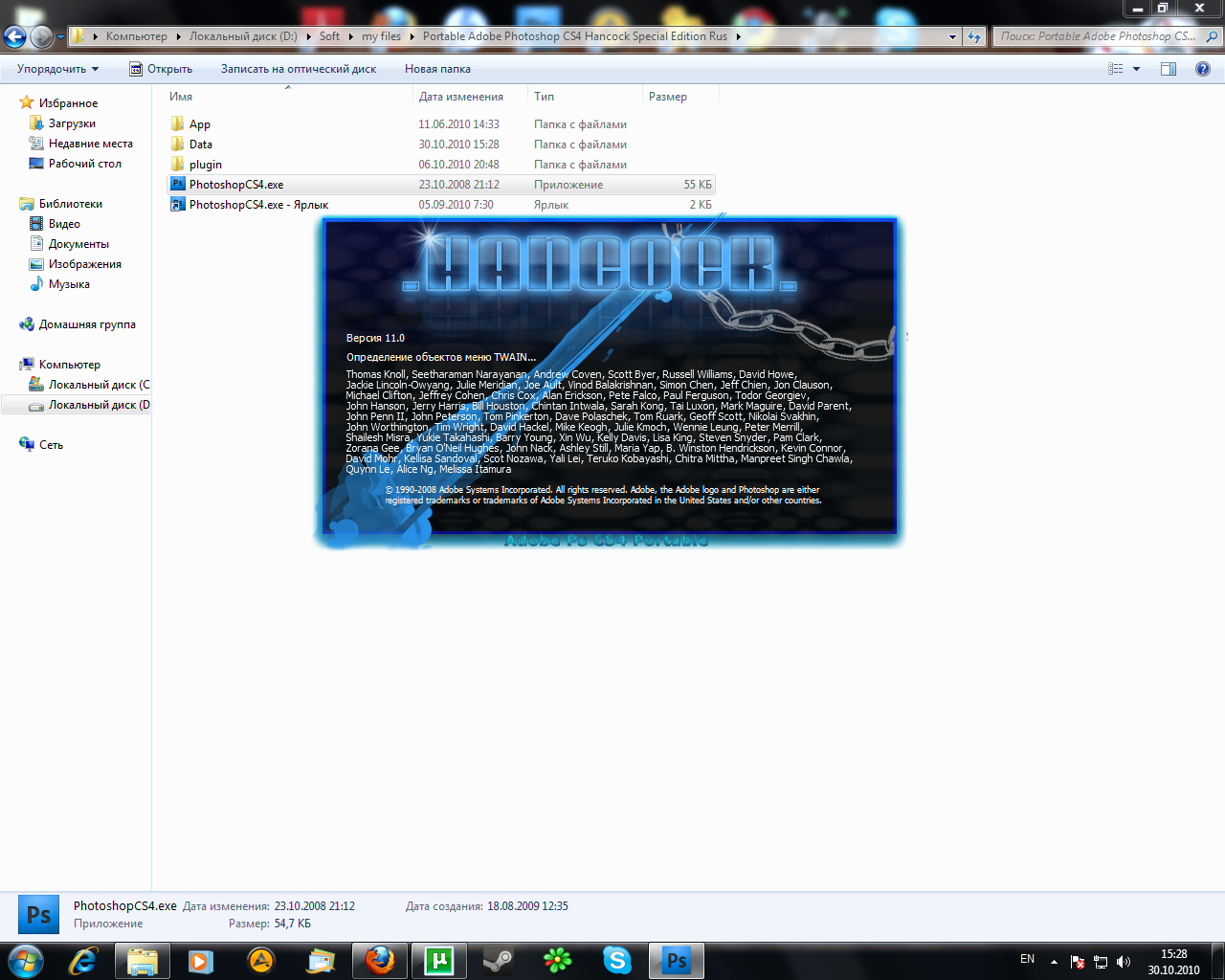The image size is (1225, 980).
Task: Launch uTorrent from the taskbar
Action: click(439, 960)
